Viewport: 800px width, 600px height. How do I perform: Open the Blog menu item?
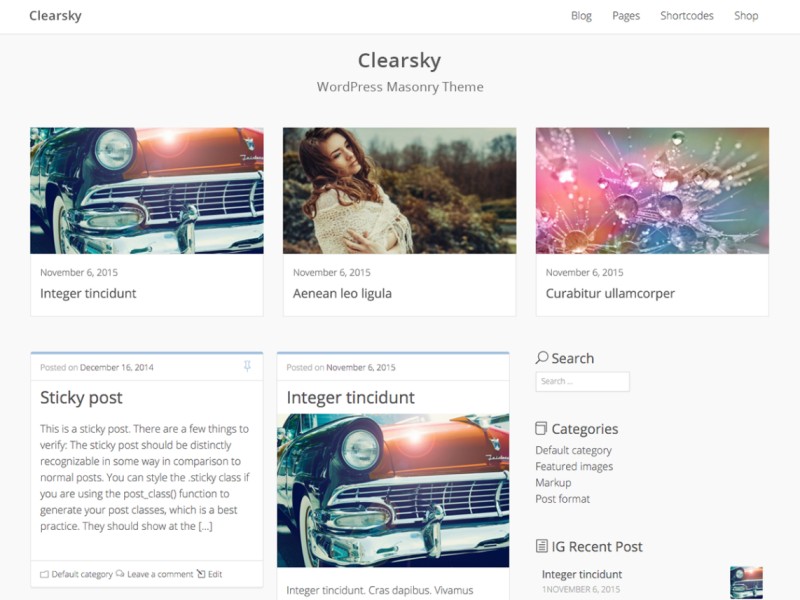(581, 16)
